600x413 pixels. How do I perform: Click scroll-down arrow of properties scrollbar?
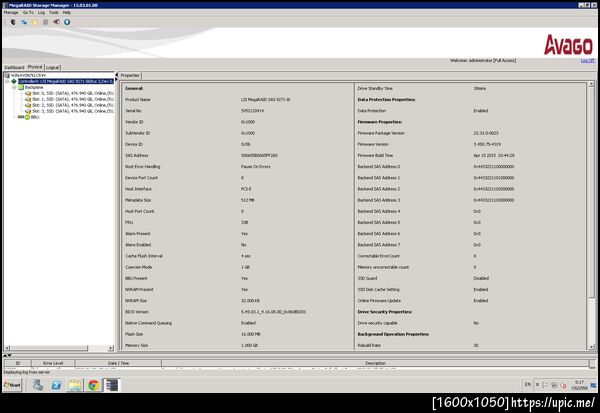pyautogui.click(x=591, y=347)
